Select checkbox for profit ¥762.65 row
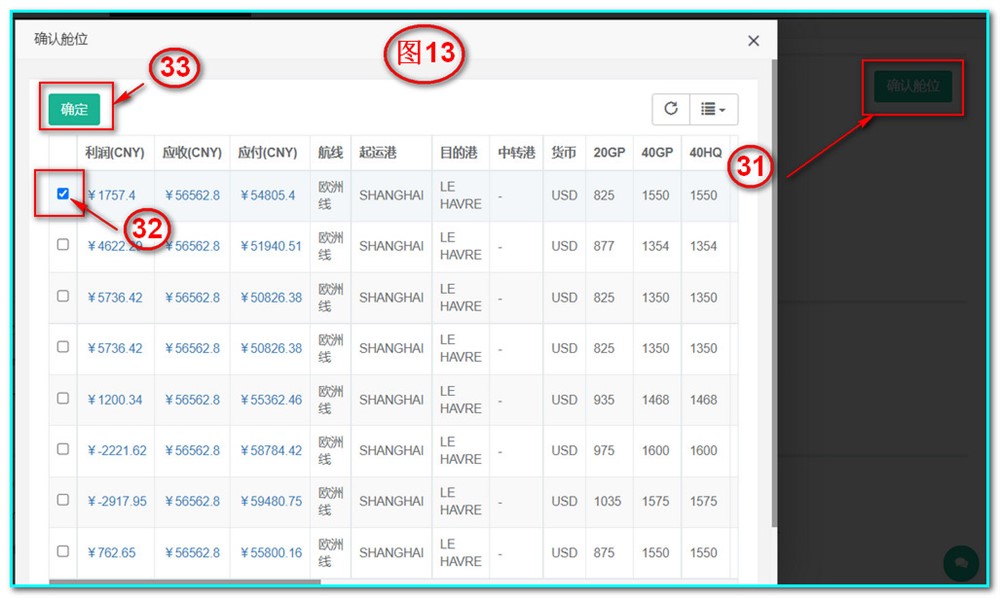 click(63, 551)
